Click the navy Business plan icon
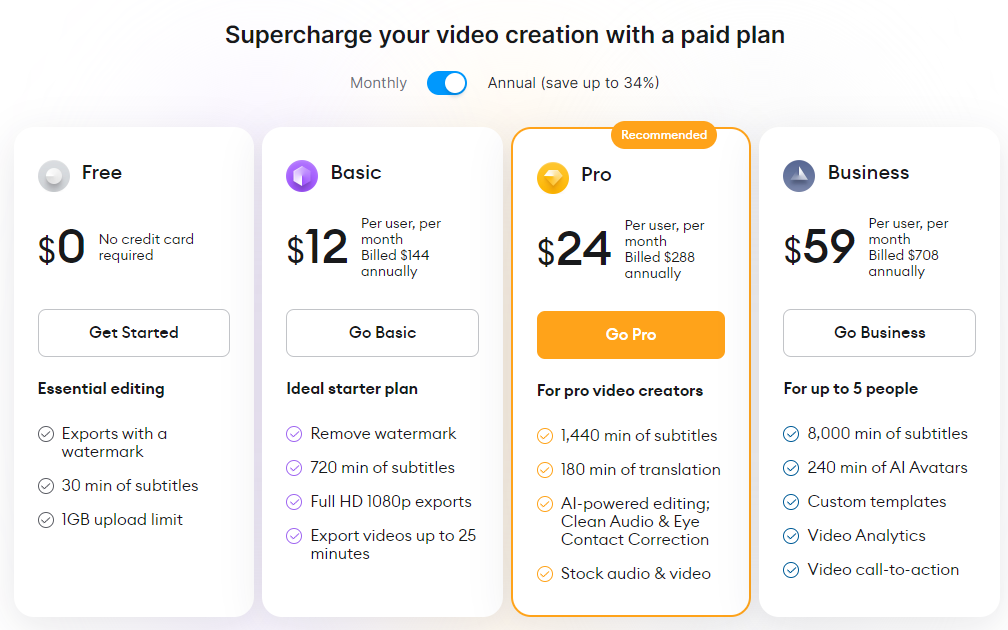The width and height of the screenshot is (1008, 630). pos(798,175)
